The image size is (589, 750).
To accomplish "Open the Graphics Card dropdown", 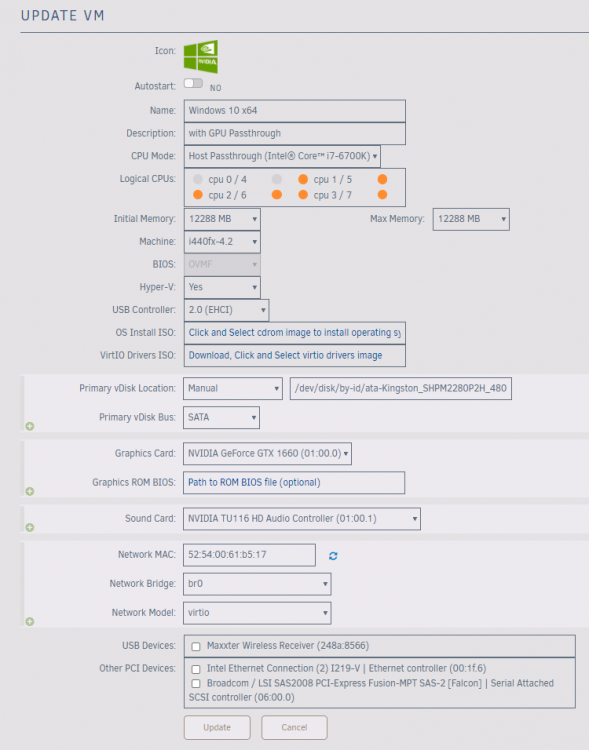I will (x=267, y=453).
